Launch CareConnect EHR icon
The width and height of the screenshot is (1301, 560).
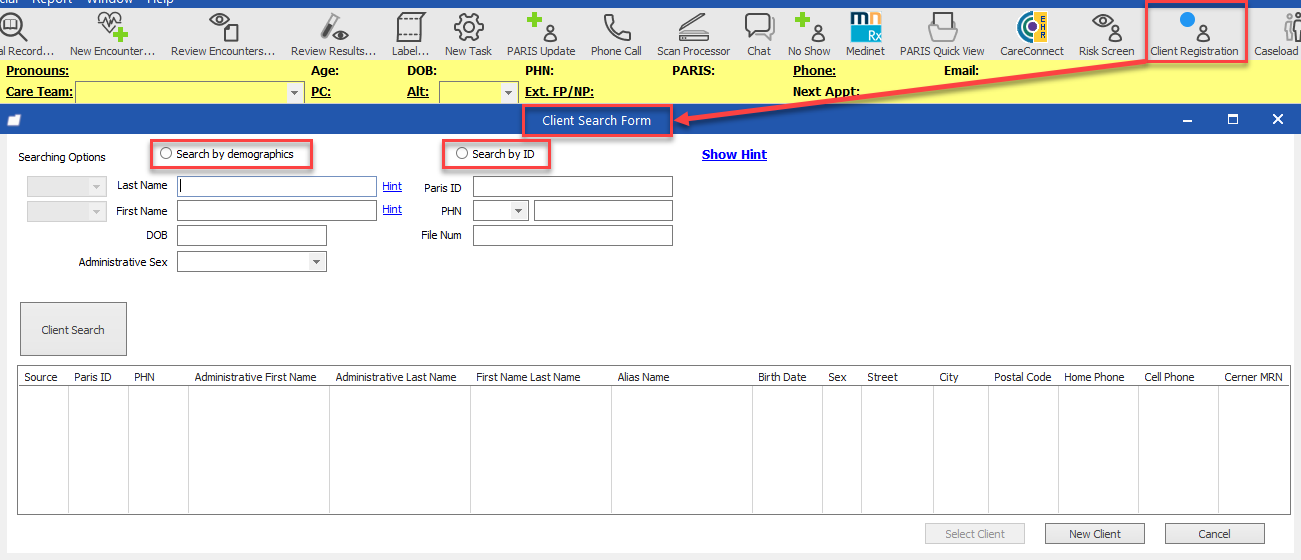pyautogui.click(x=1032, y=33)
